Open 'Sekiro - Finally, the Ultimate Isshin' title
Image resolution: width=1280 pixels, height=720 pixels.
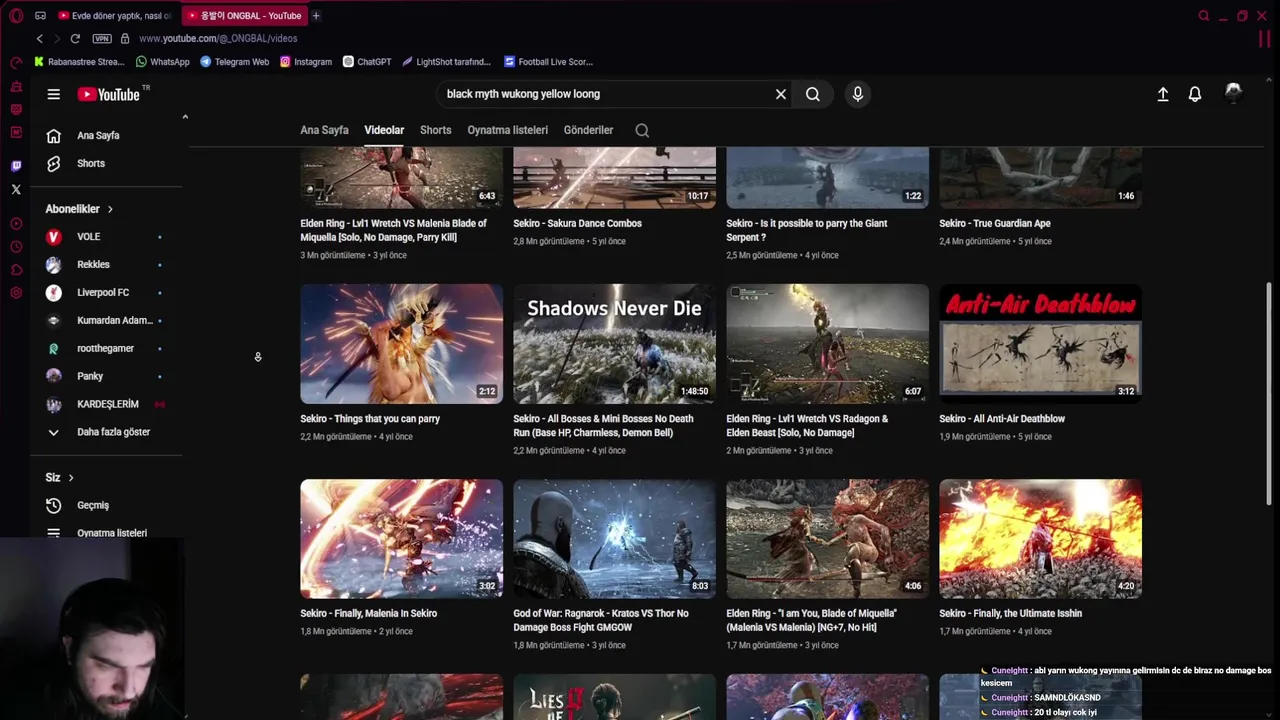(x=1010, y=613)
